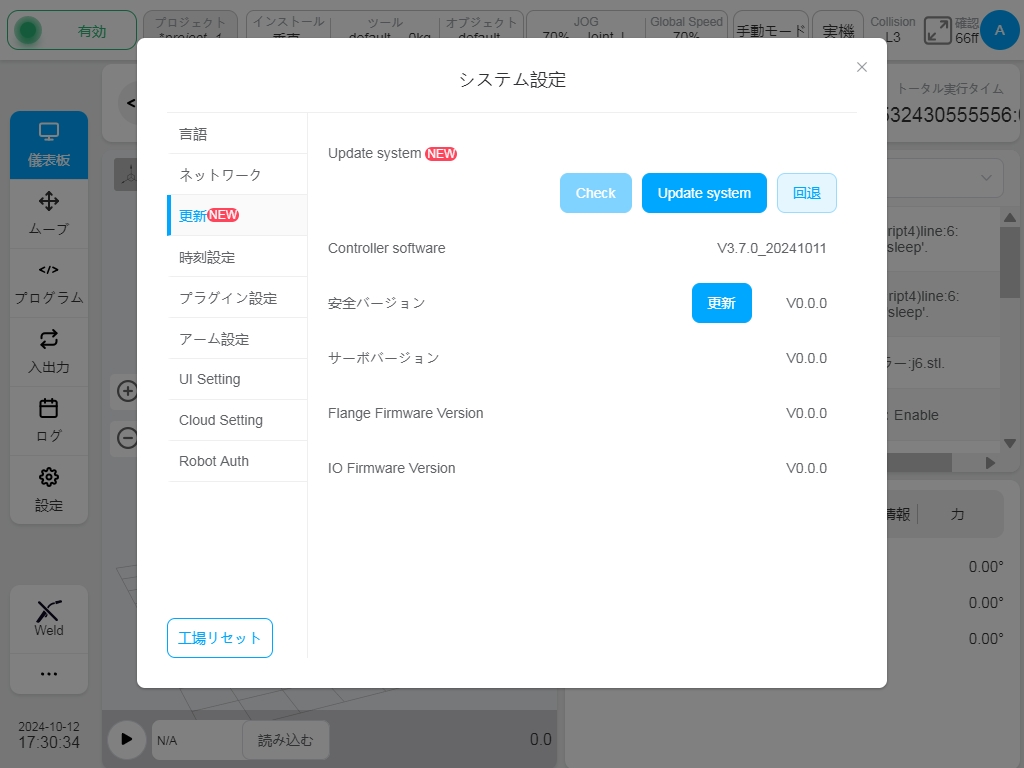This screenshot has height=768, width=1024.
Task: Click the zoom out minus icon
Action: pos(127,438)
